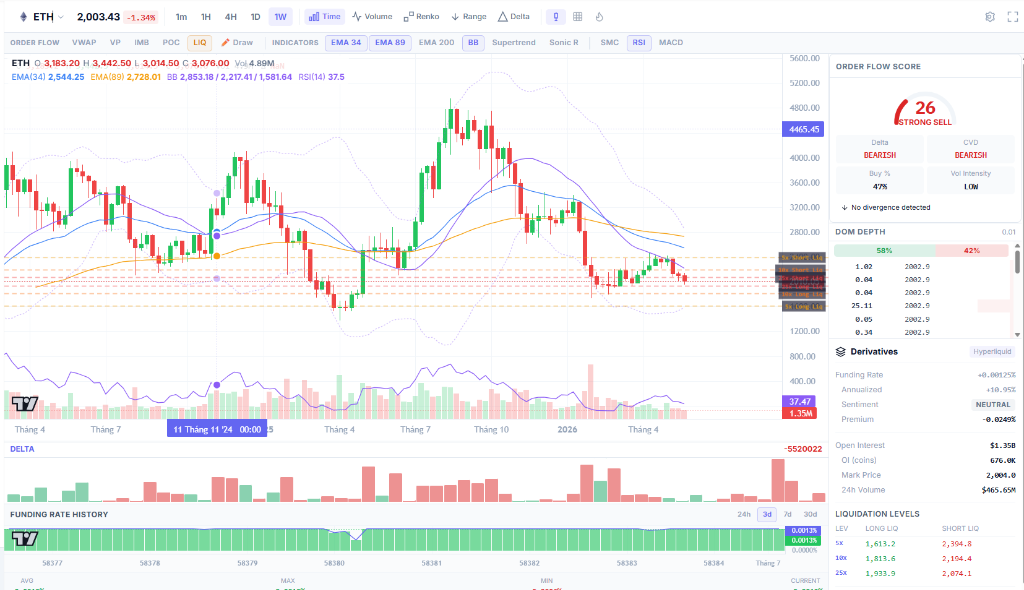Select 7d funding rate history range
The height and width of the screenshot is (590, 1024).
click(788, 514)
